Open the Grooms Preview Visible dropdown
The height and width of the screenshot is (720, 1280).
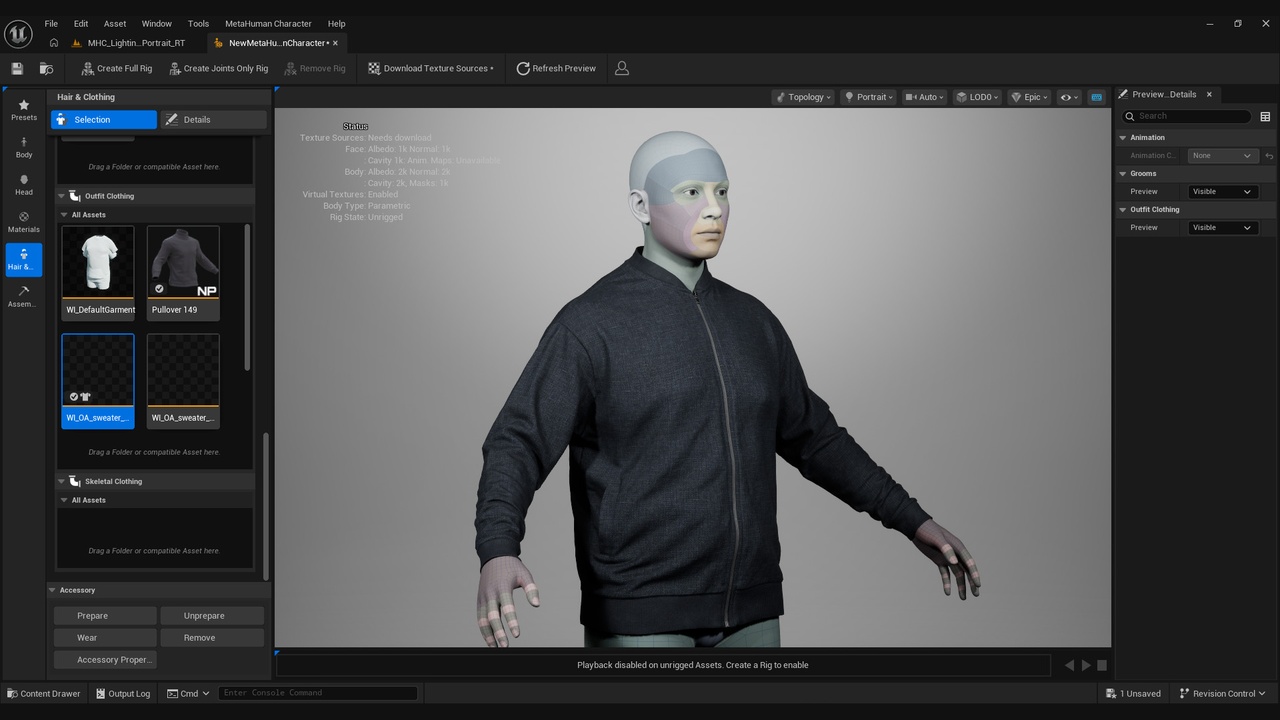pos(1222,192)
